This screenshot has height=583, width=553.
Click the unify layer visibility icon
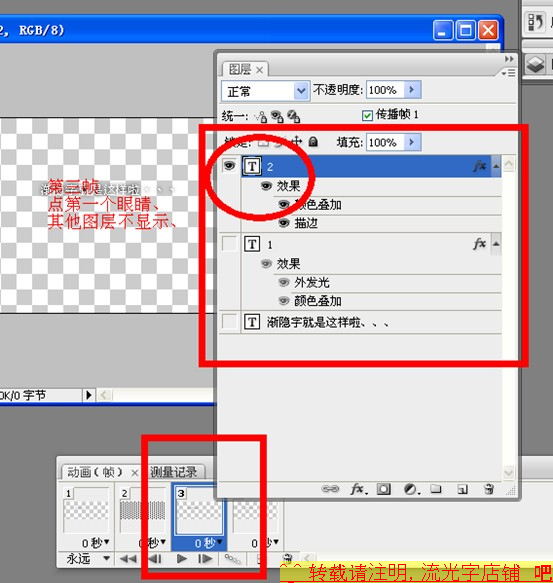click(x=277, y=116)
